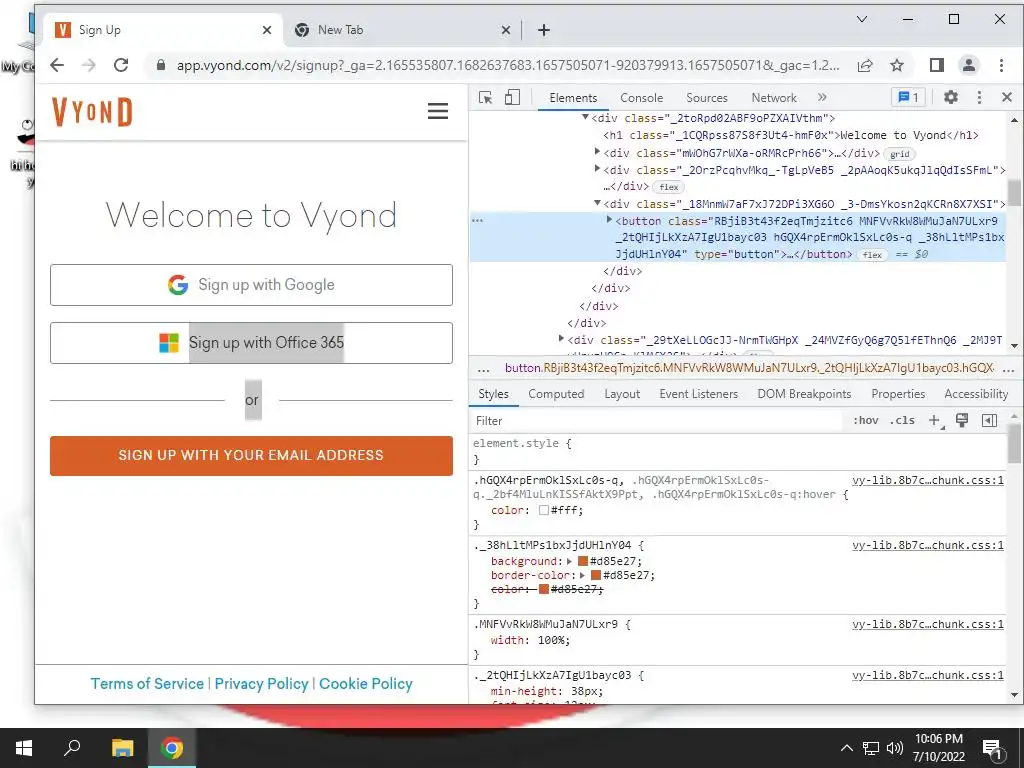Focus the styles Filter input field
1024x768 pixels.
656,421
